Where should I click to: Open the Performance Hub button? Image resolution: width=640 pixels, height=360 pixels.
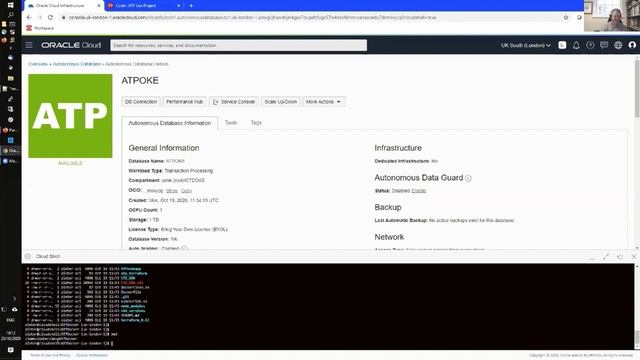point(184,102)
